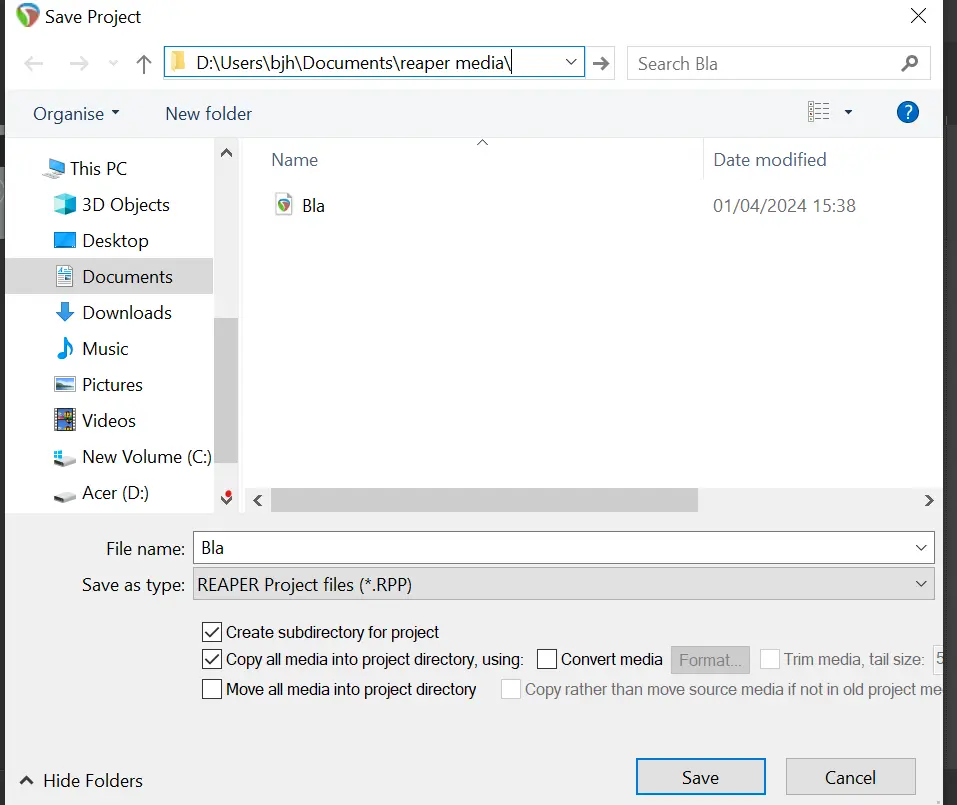
Task: Expand the Save as type dropdown
Action: click(x=920, y=584)
